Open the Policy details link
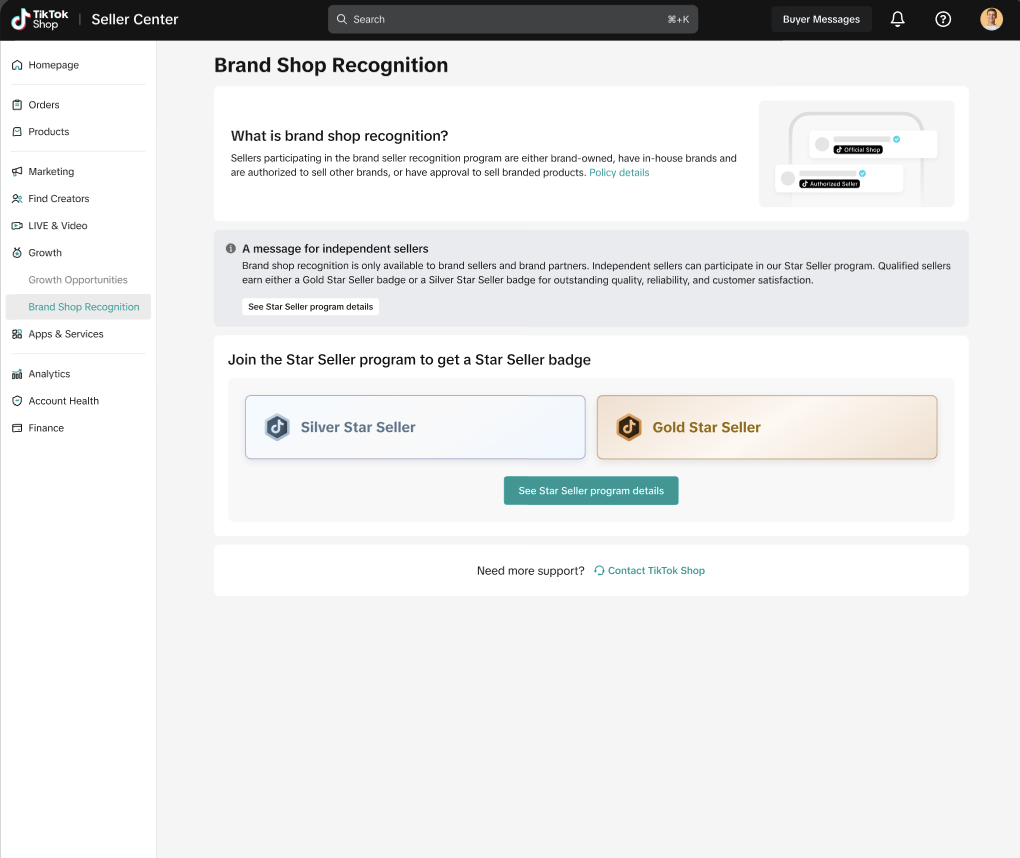The width and height of the screenshot is (1020, 858). coord(619,173)
